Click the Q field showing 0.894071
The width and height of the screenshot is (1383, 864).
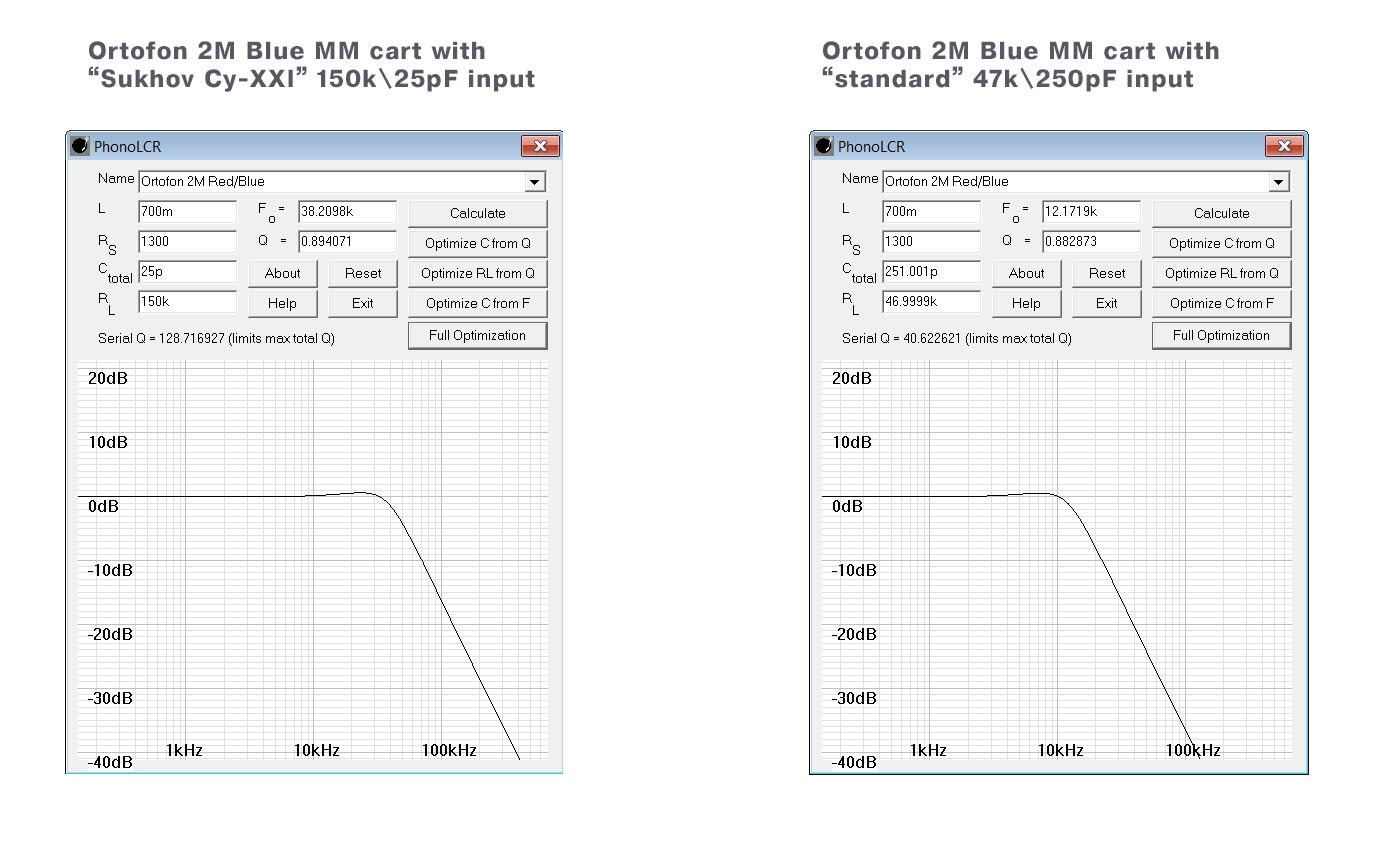pos(347,242)
